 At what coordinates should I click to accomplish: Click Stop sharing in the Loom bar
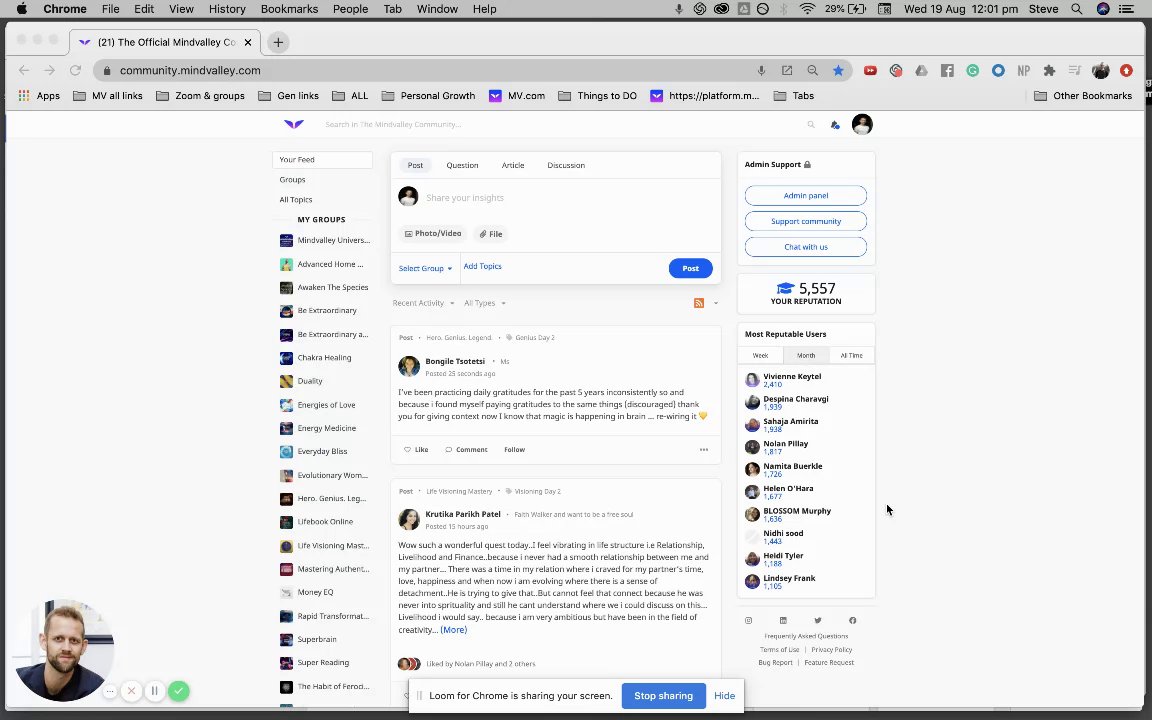click(x=663, y=696)
